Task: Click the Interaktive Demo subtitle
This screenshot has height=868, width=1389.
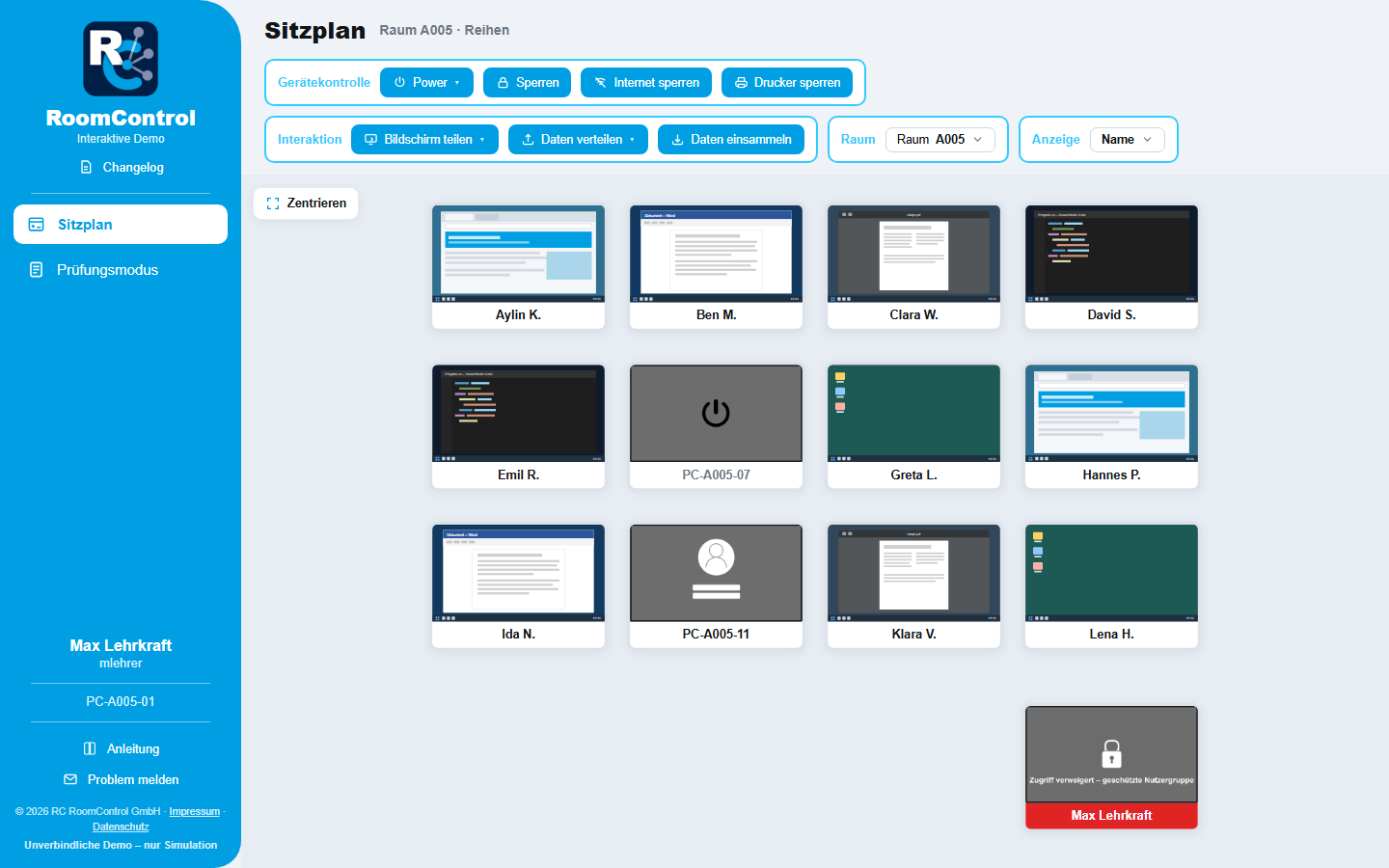Action: coord(121,139)
